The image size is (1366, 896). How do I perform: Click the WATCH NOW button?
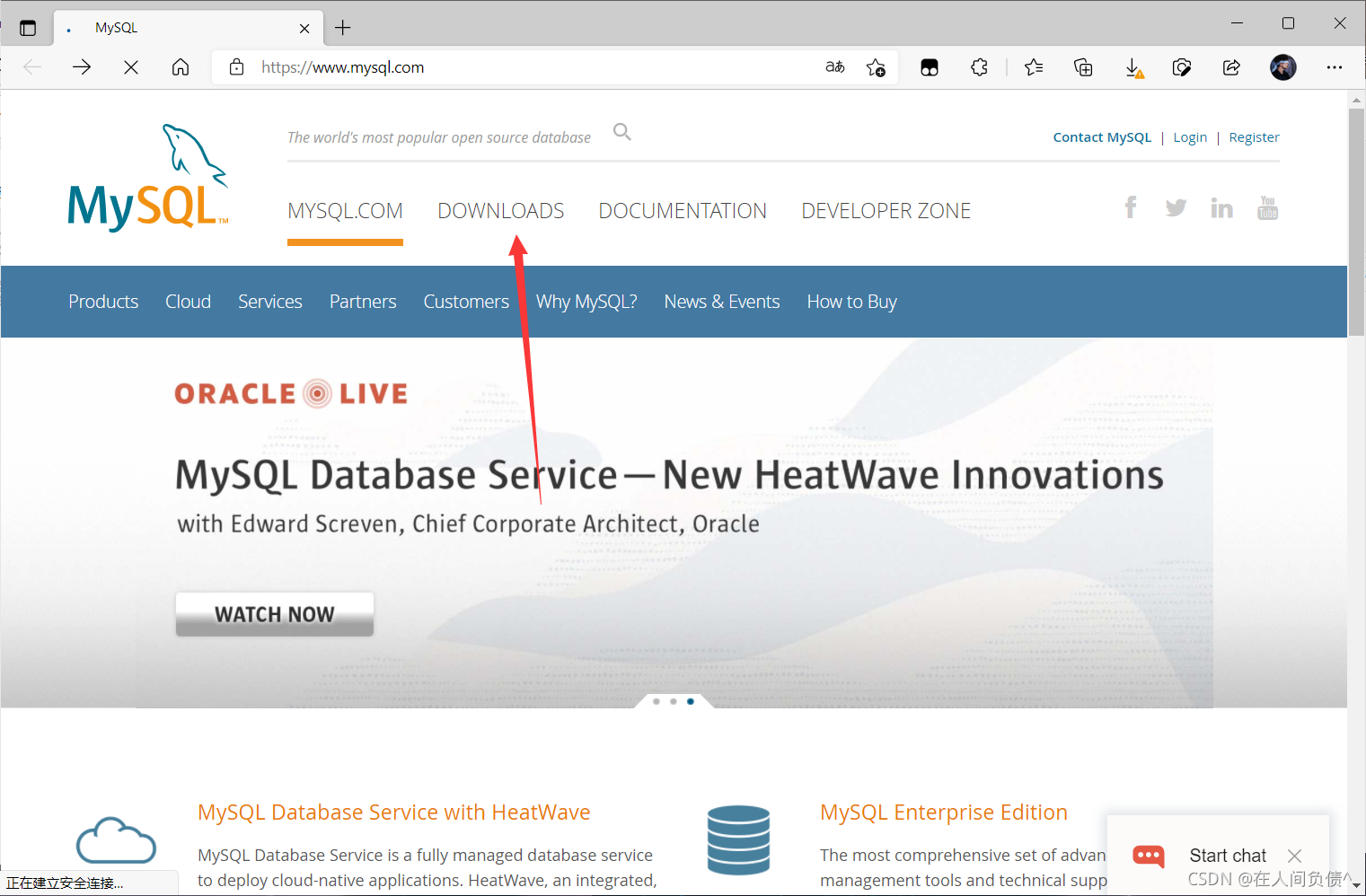pyautogui.click(x=275, y=614)
